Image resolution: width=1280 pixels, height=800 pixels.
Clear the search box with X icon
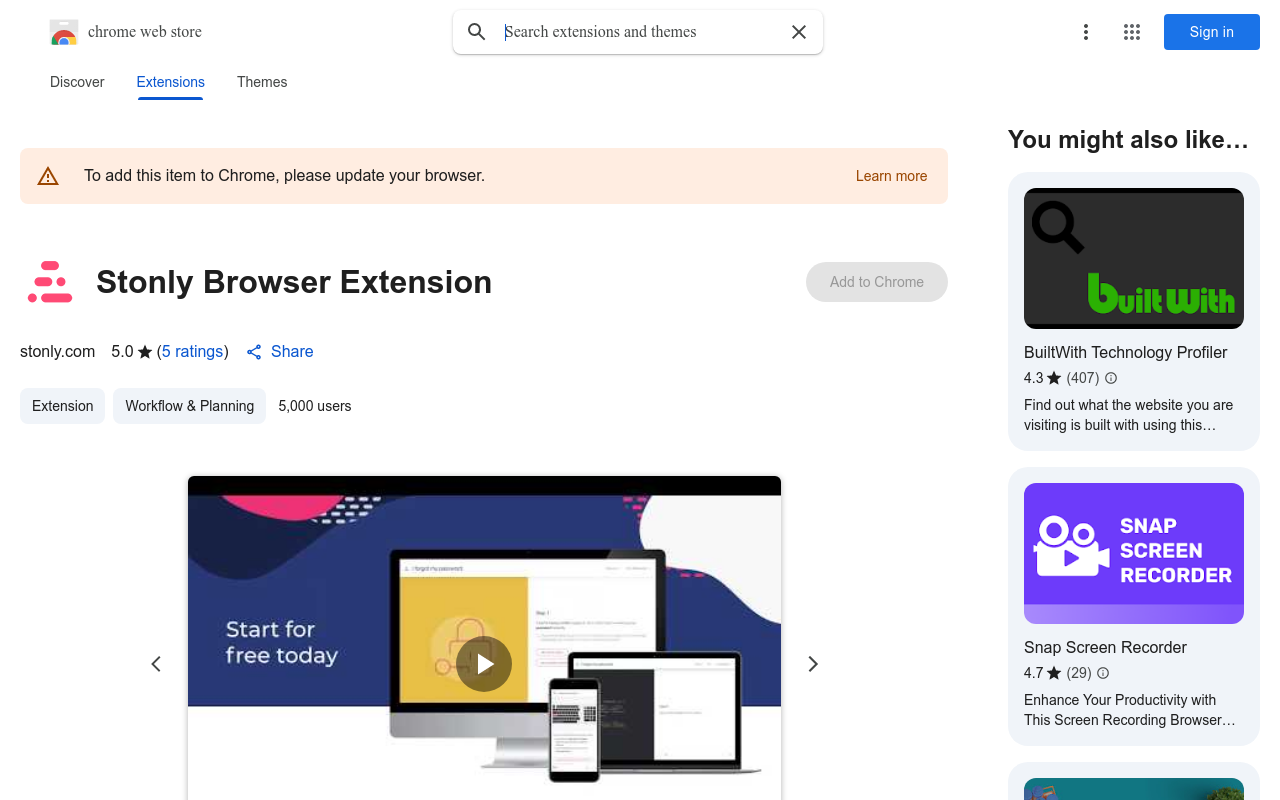coord(799,32)
